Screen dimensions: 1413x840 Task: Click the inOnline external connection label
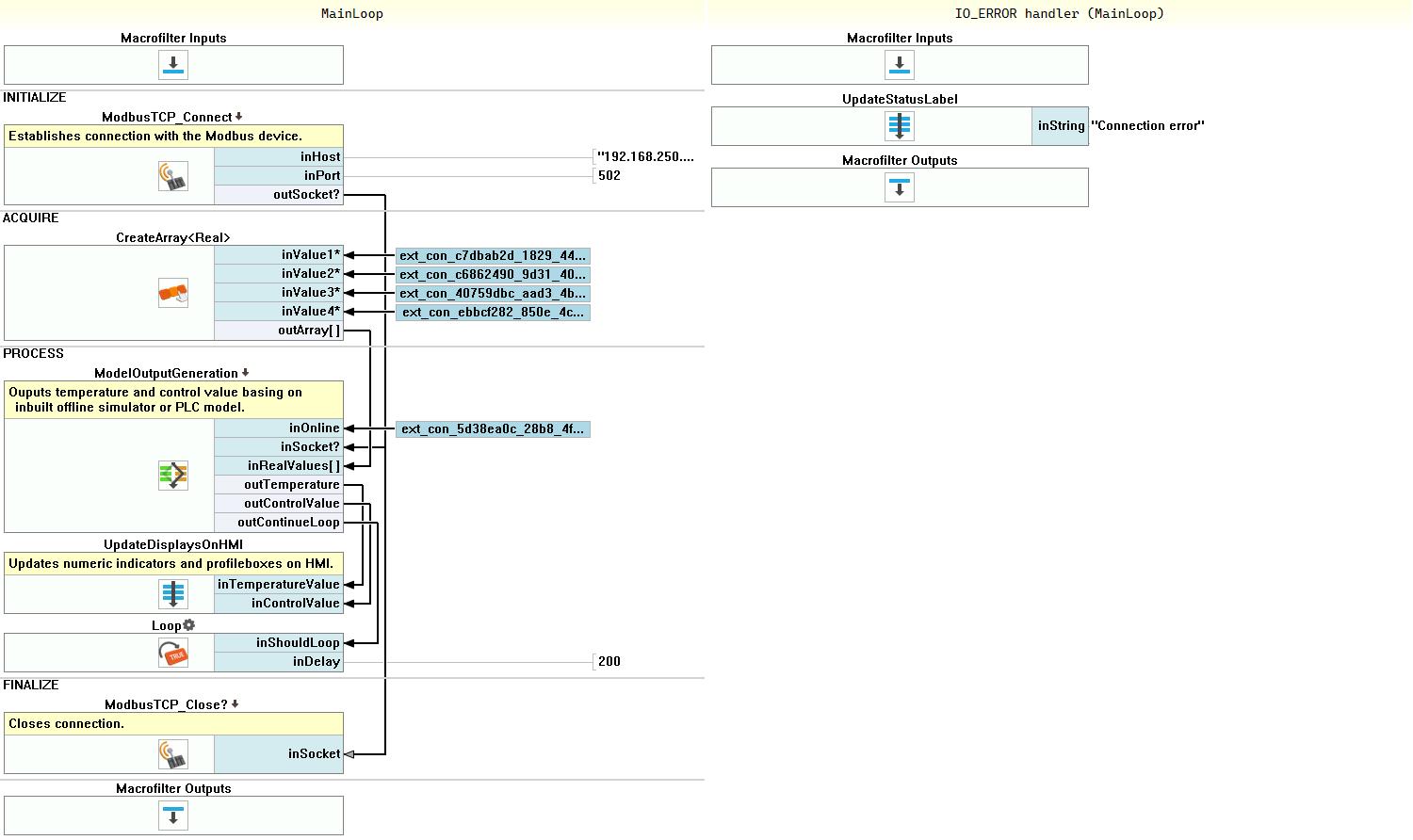(493, 429)
